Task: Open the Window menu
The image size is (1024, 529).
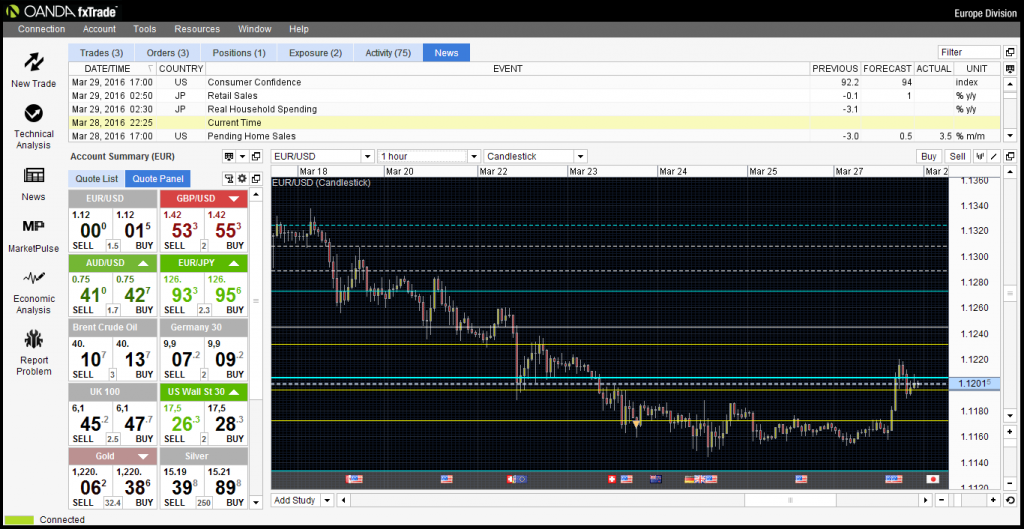Action: pos(255,29)
